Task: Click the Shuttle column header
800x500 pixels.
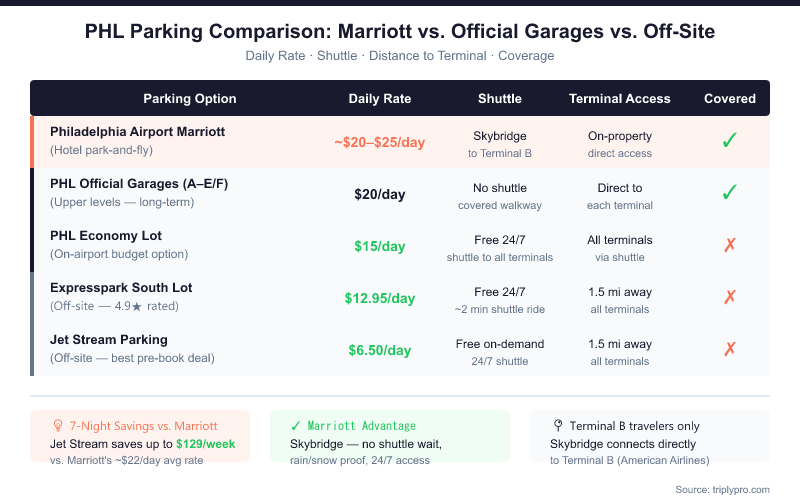Action: tap(500, 99)
